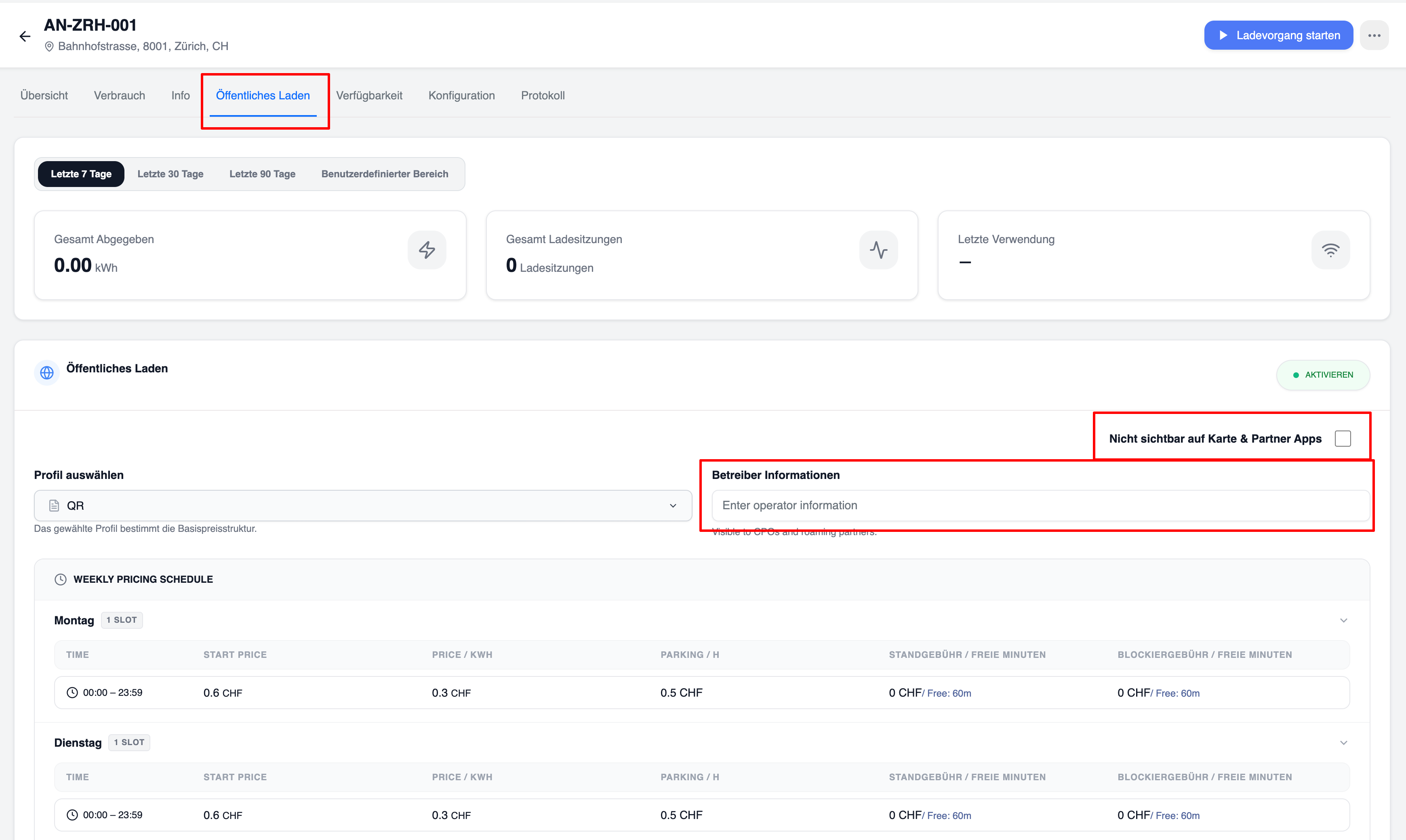Toggle the Aktivieren status pill
The image size is (1406, 840).
click(x=1323, y=375)
